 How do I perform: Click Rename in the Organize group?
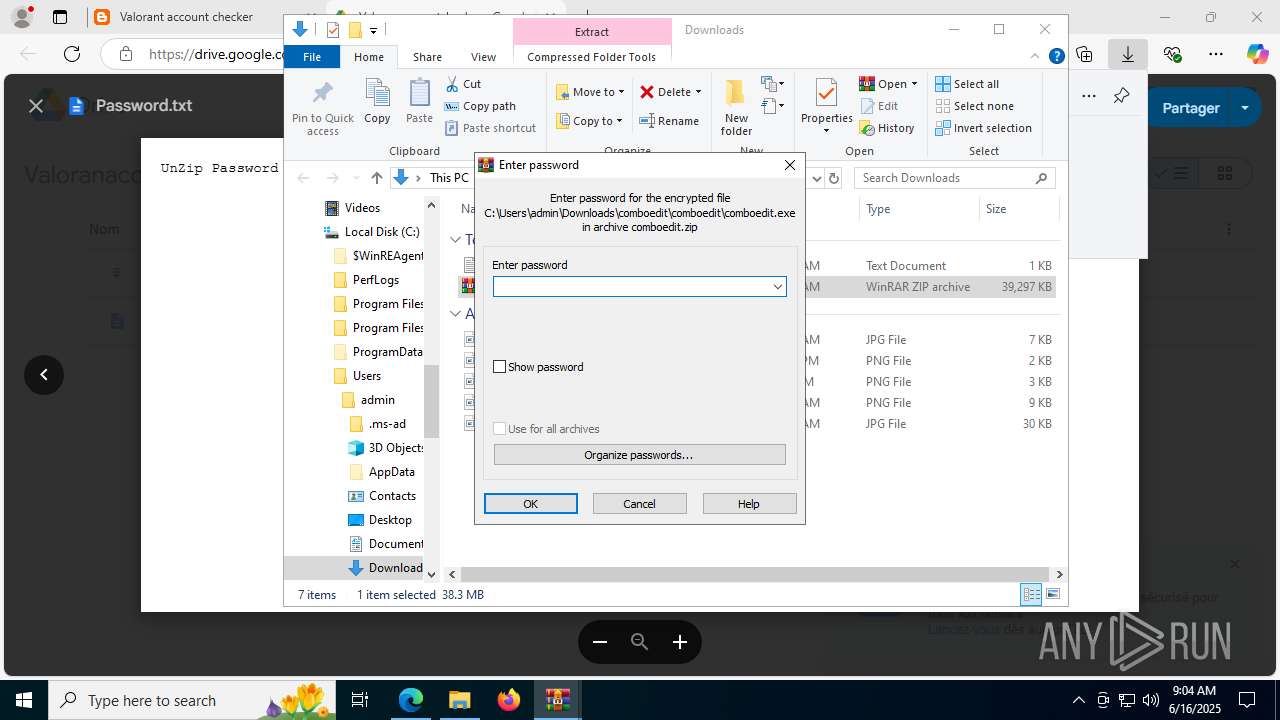click(x=669, y=121)
